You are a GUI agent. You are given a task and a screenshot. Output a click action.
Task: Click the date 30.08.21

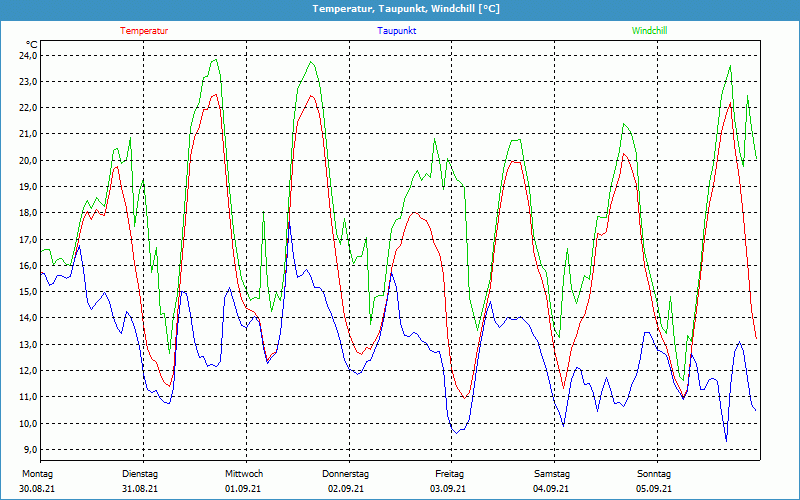[37, 489]
